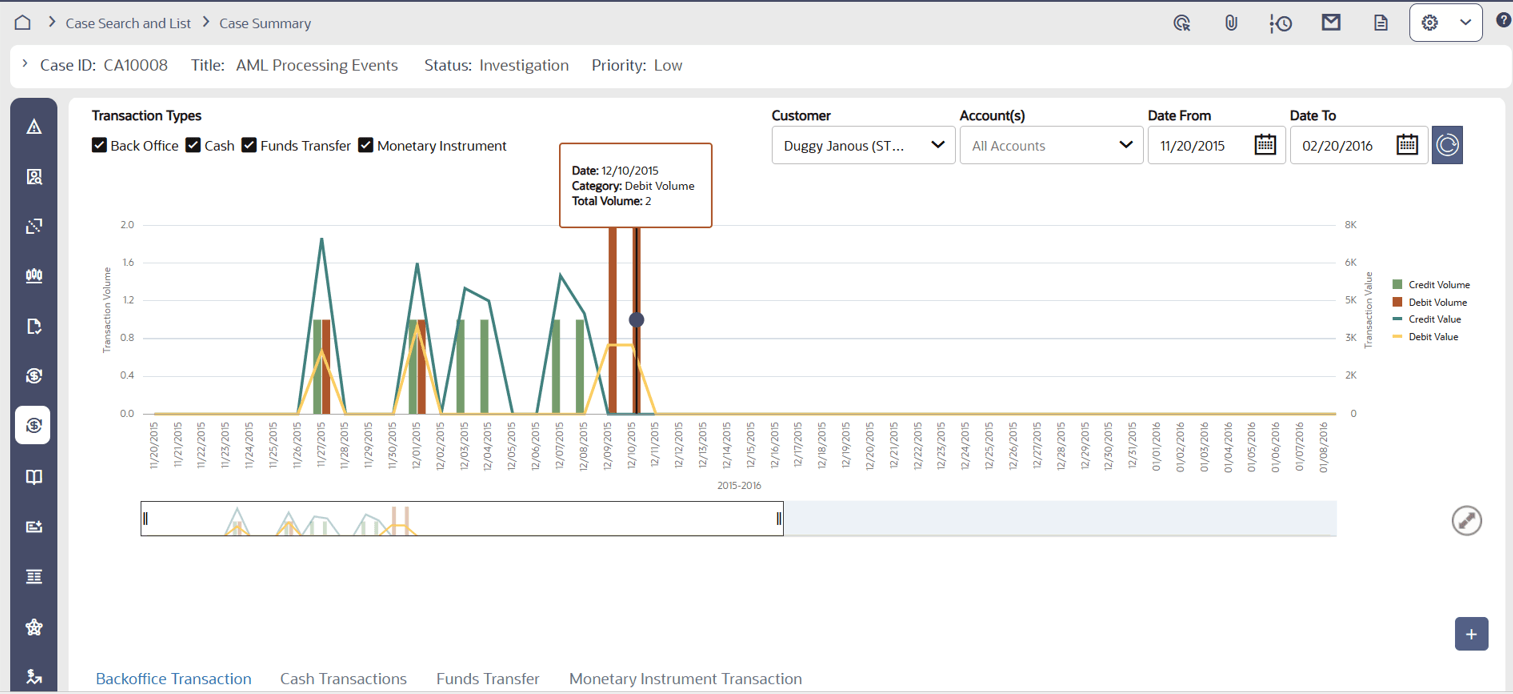Open the settings gear dropdown chevron
Screen dimensions: 1513x694
(x=1464, y=21)
